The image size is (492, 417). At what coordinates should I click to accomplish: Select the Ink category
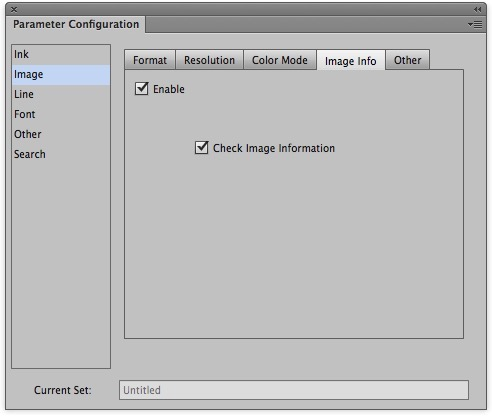coord(61,54)
